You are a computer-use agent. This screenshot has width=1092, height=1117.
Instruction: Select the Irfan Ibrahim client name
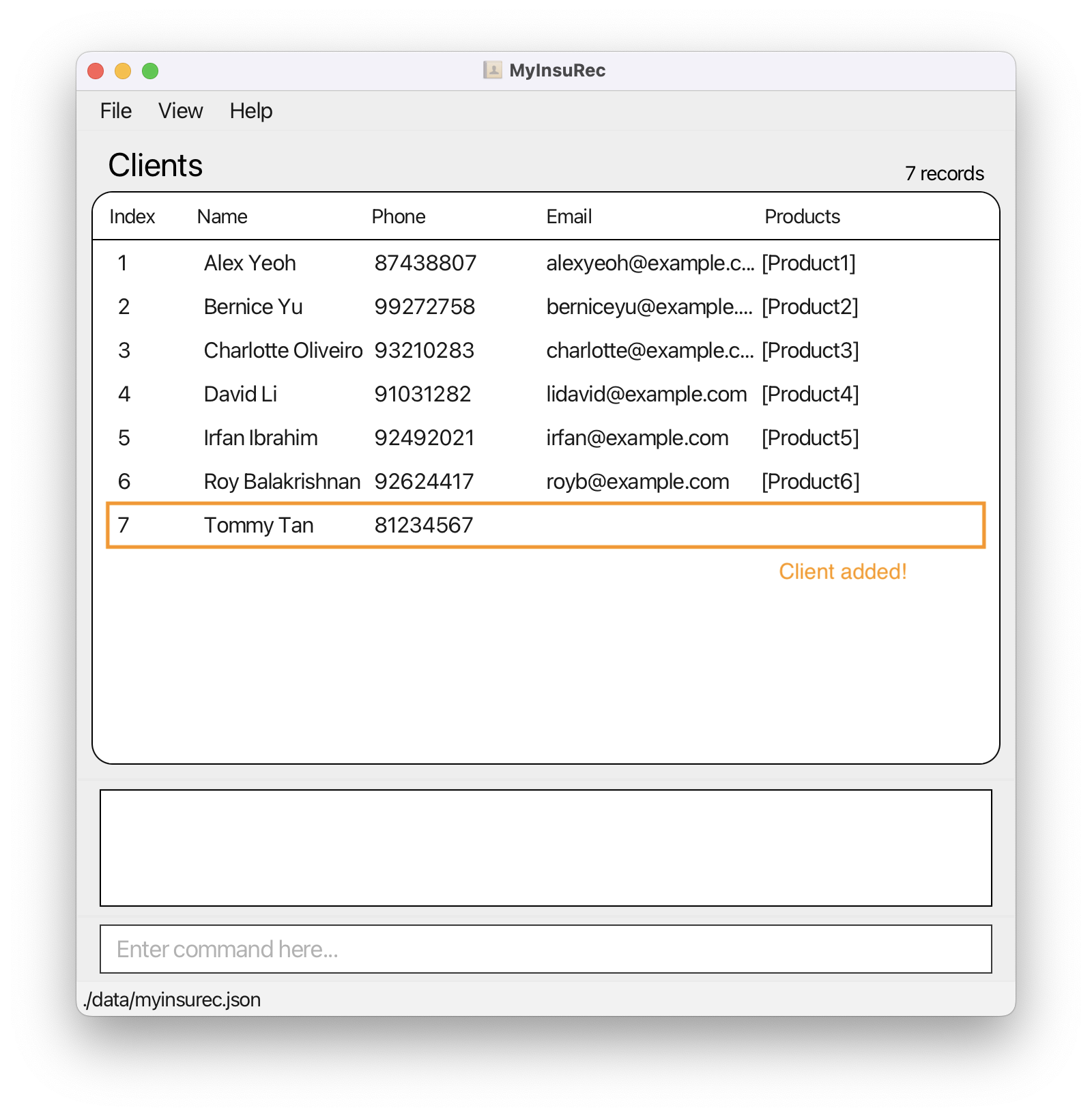point(261,438)
